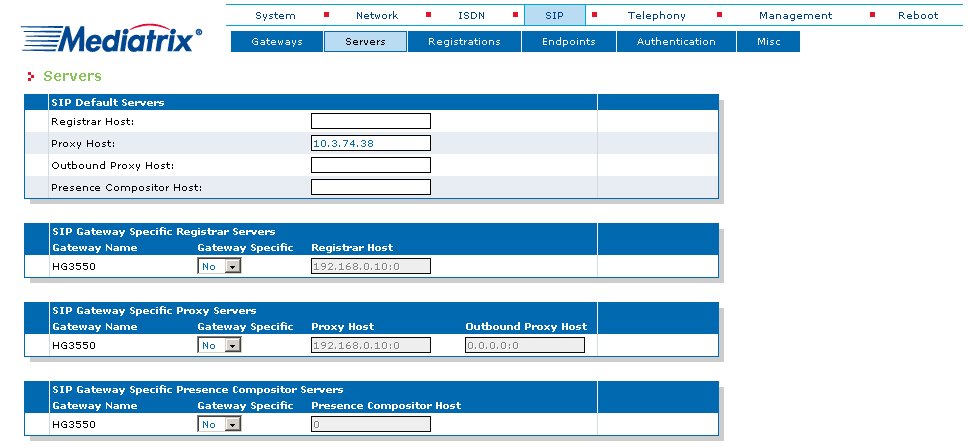Click the SIP Gateway Specific Presence Compositor Servers header

coord(198,390)
